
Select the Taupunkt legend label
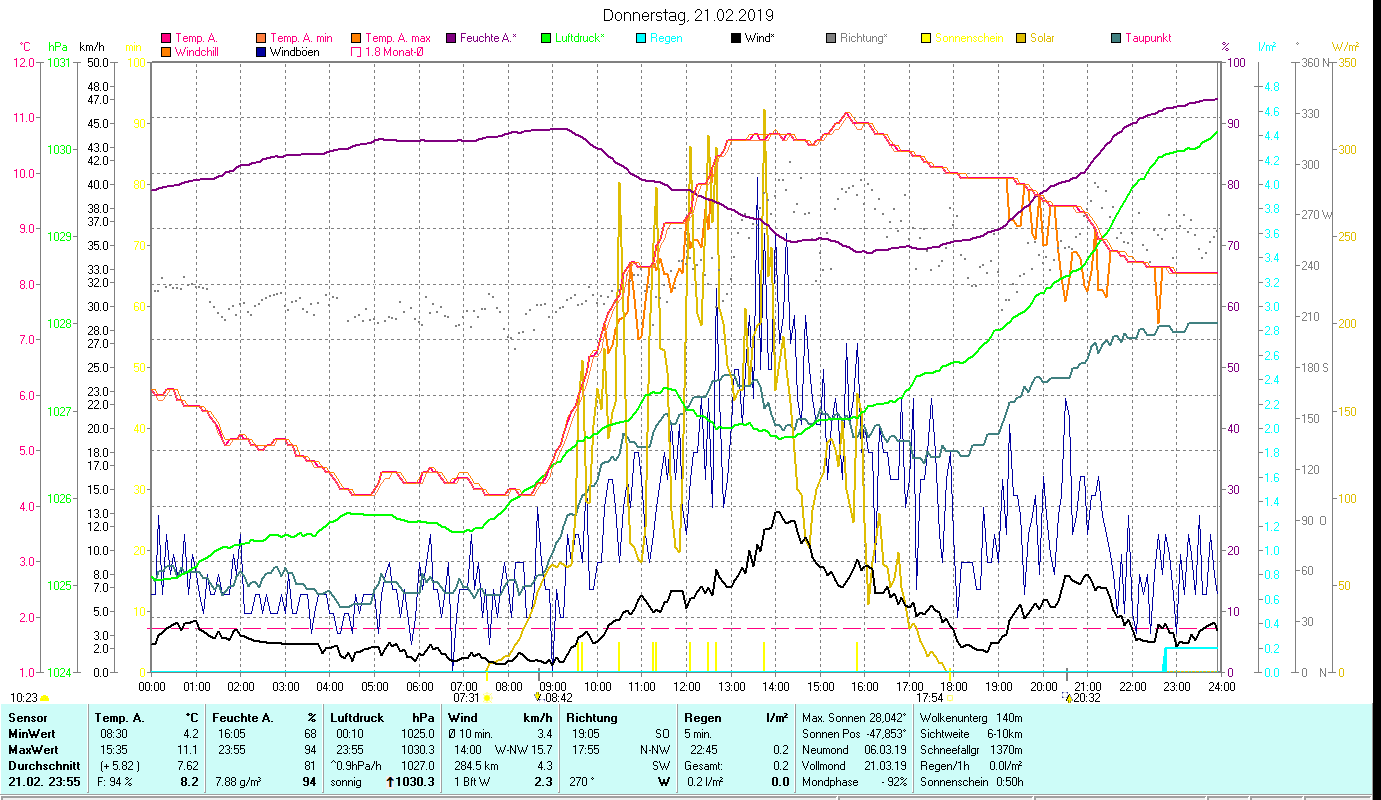coord(1147,38)
